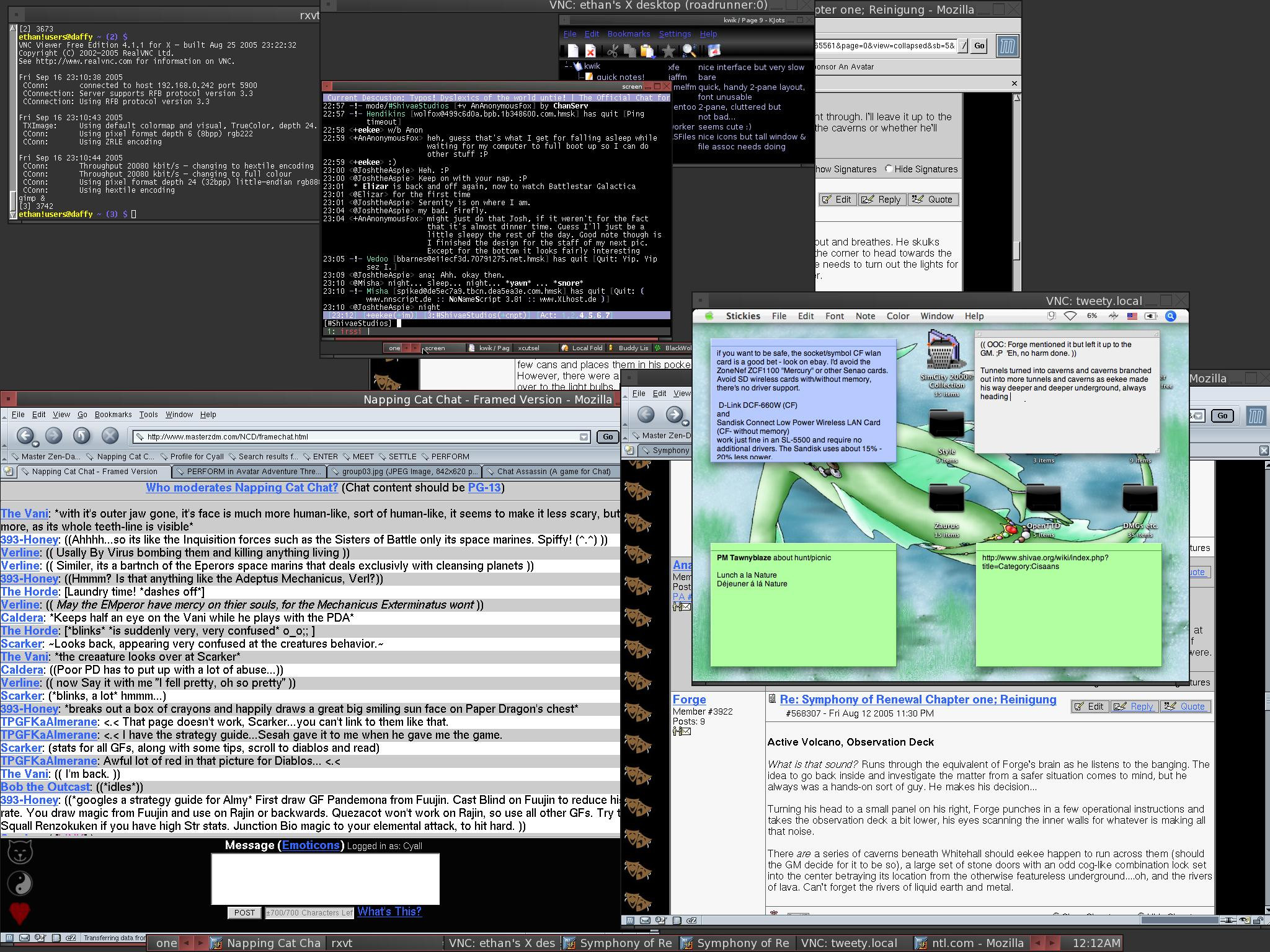This screenshot has width=1270, height=952.
Task: Click Quote button on Forge's post
Action: [x=1185, y=707]
